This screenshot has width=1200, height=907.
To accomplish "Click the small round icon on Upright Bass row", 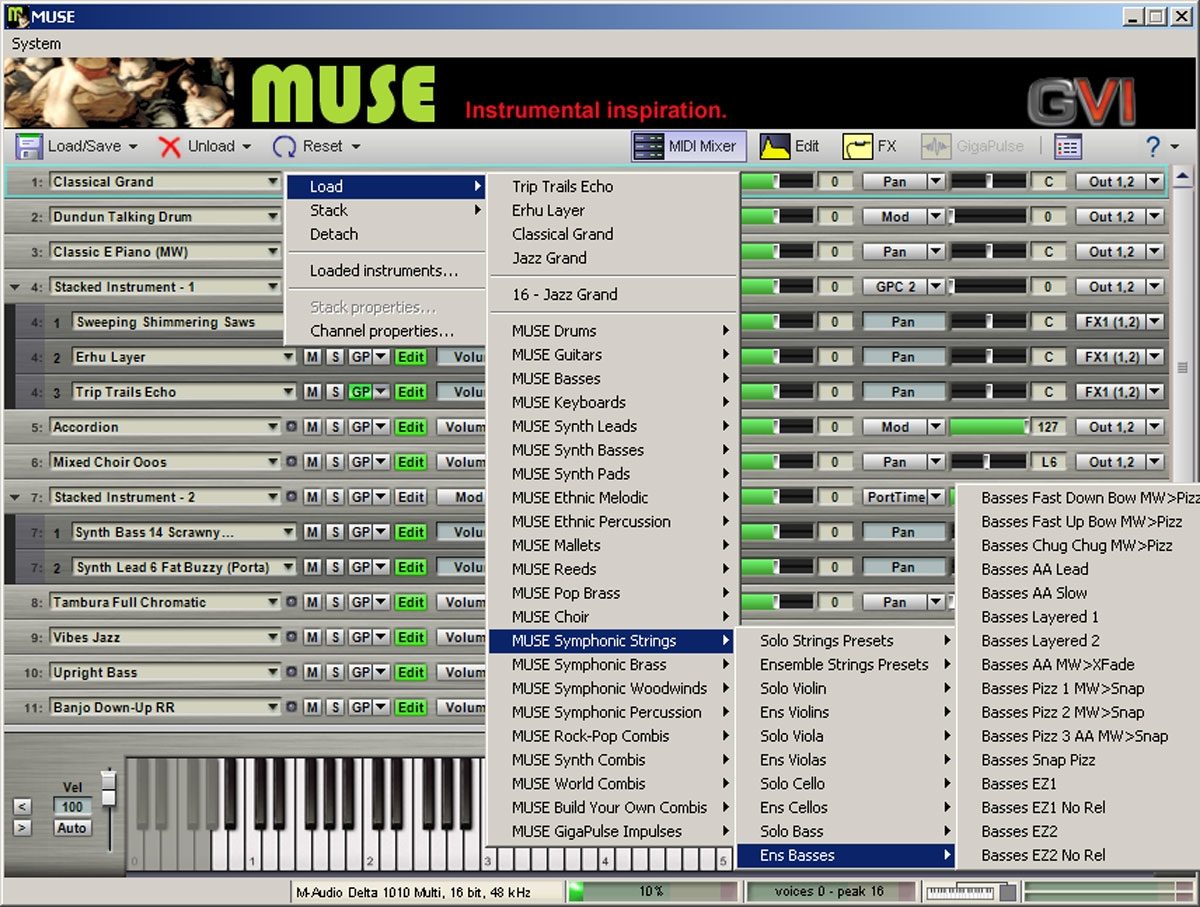I will tap(291, 672).
